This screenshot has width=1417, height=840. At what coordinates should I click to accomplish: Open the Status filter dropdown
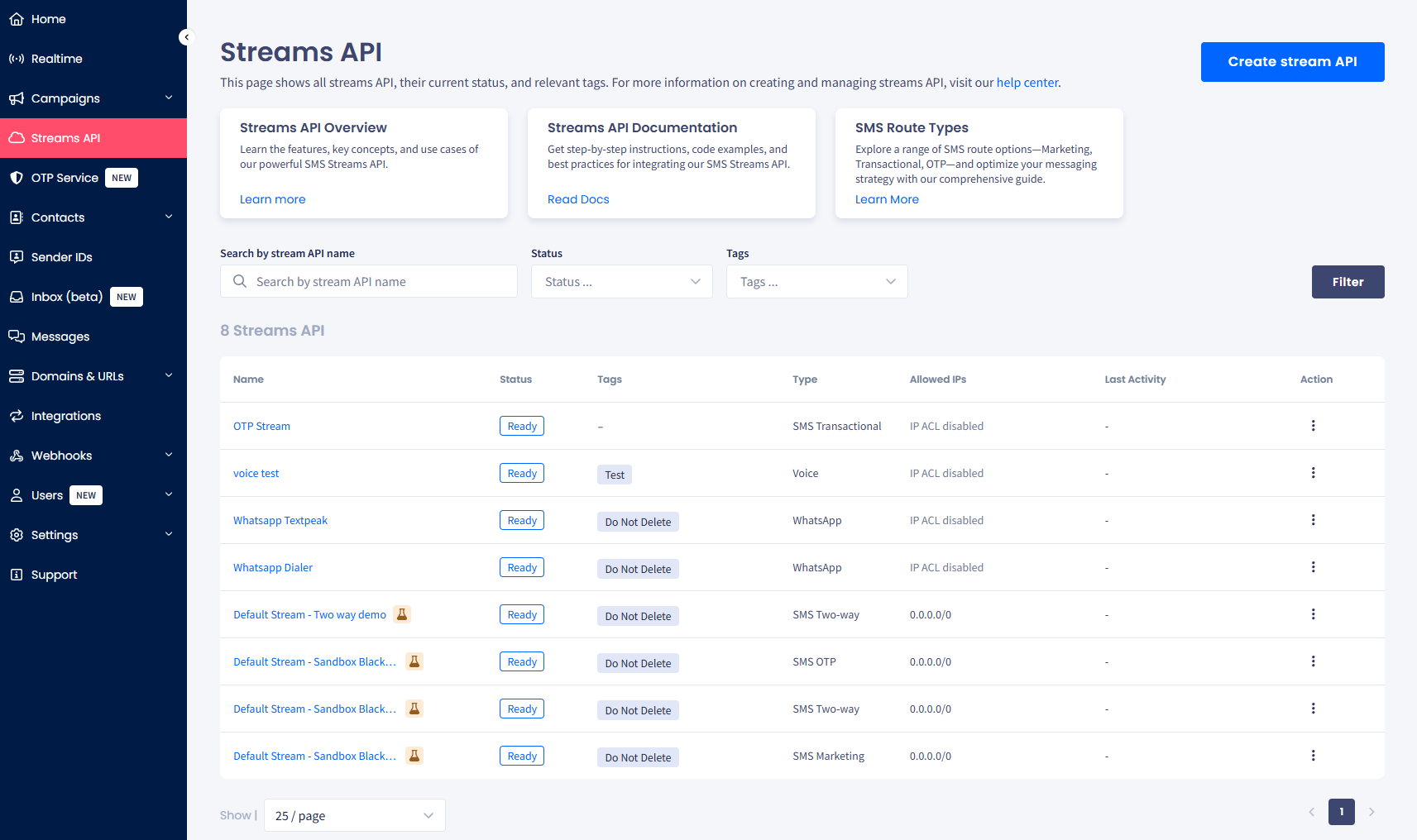click(x=622, y=282)
